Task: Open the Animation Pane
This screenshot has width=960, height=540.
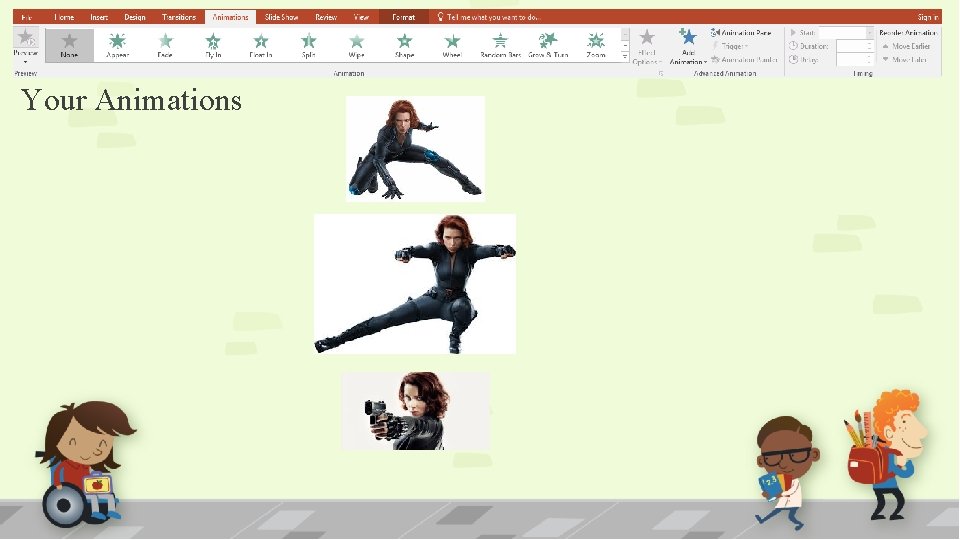Action: [x=741, y=32]
